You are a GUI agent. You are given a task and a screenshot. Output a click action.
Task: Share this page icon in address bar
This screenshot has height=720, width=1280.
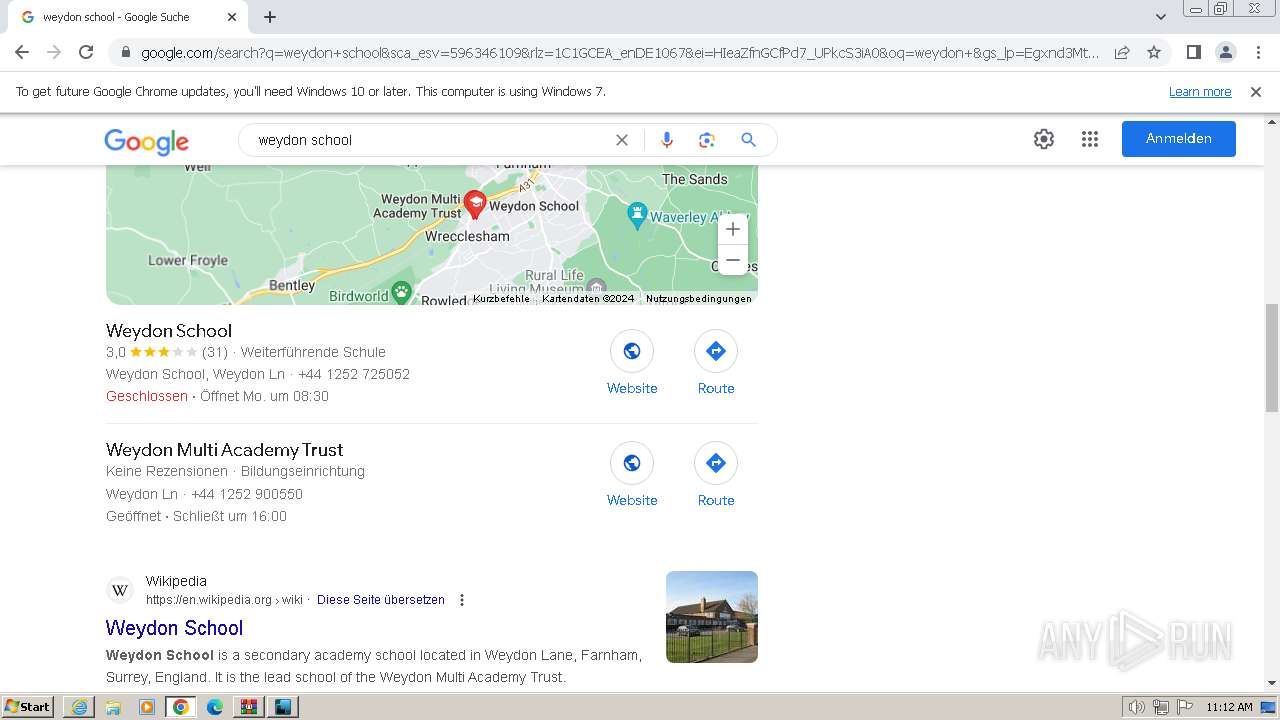1122,52
